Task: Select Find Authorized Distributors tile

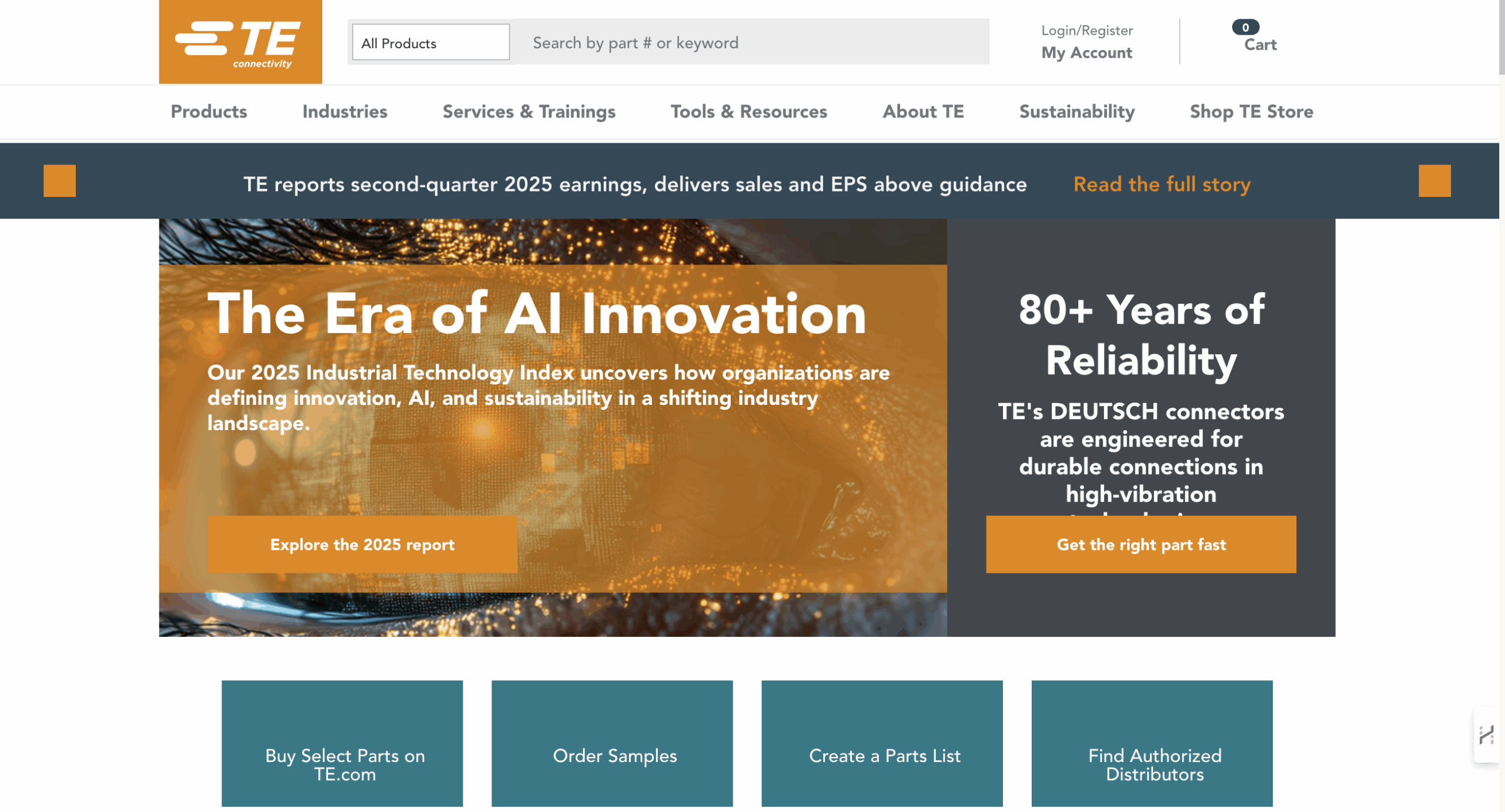Action: [x=1152, y=743]
